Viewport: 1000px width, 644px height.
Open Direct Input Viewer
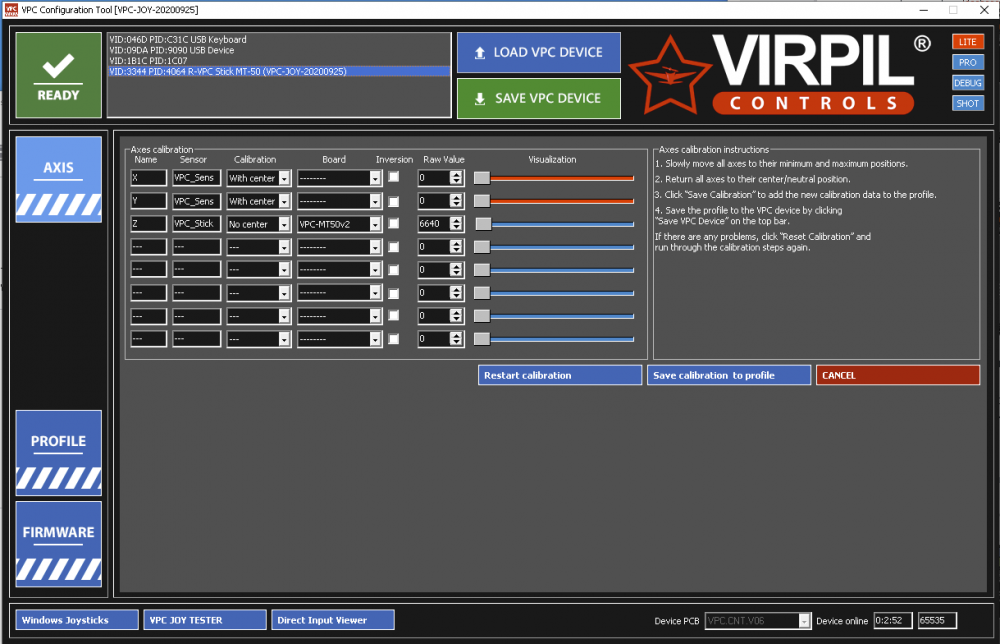333,620
